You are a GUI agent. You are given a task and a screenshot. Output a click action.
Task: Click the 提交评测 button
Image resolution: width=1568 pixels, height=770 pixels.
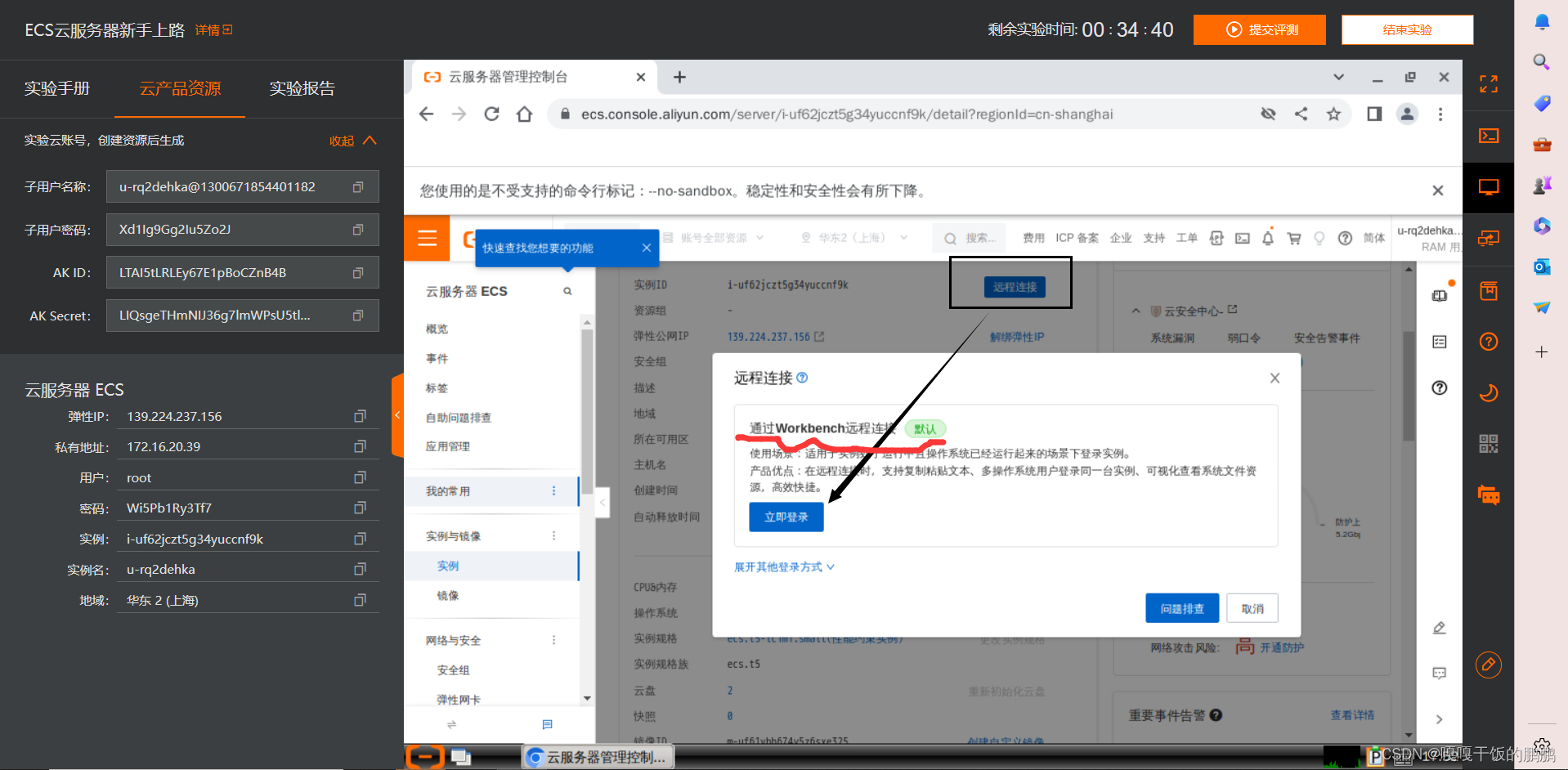tap(1260, 29)
